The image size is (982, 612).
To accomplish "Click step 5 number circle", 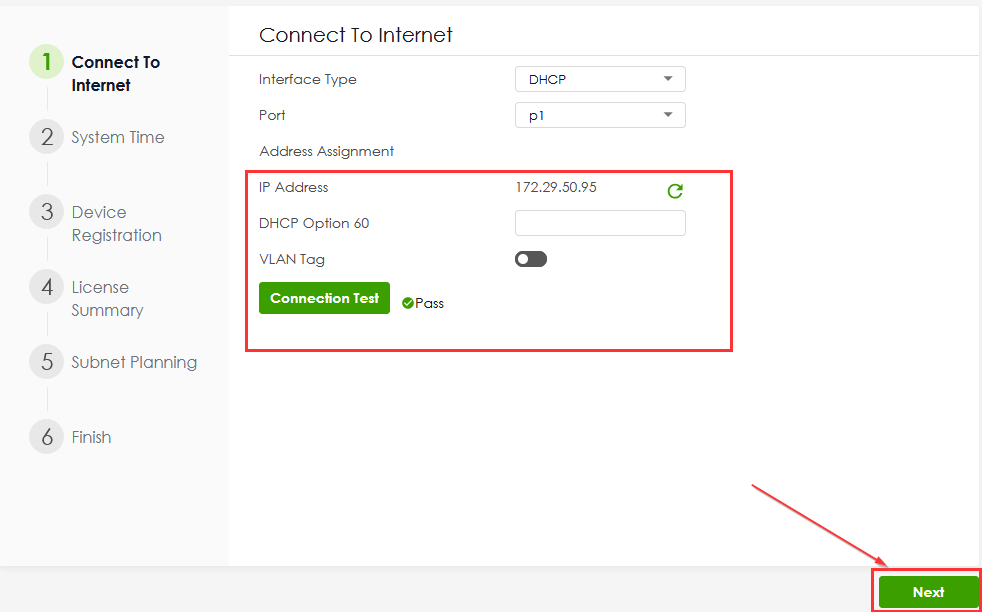I will tap(47, 362).
